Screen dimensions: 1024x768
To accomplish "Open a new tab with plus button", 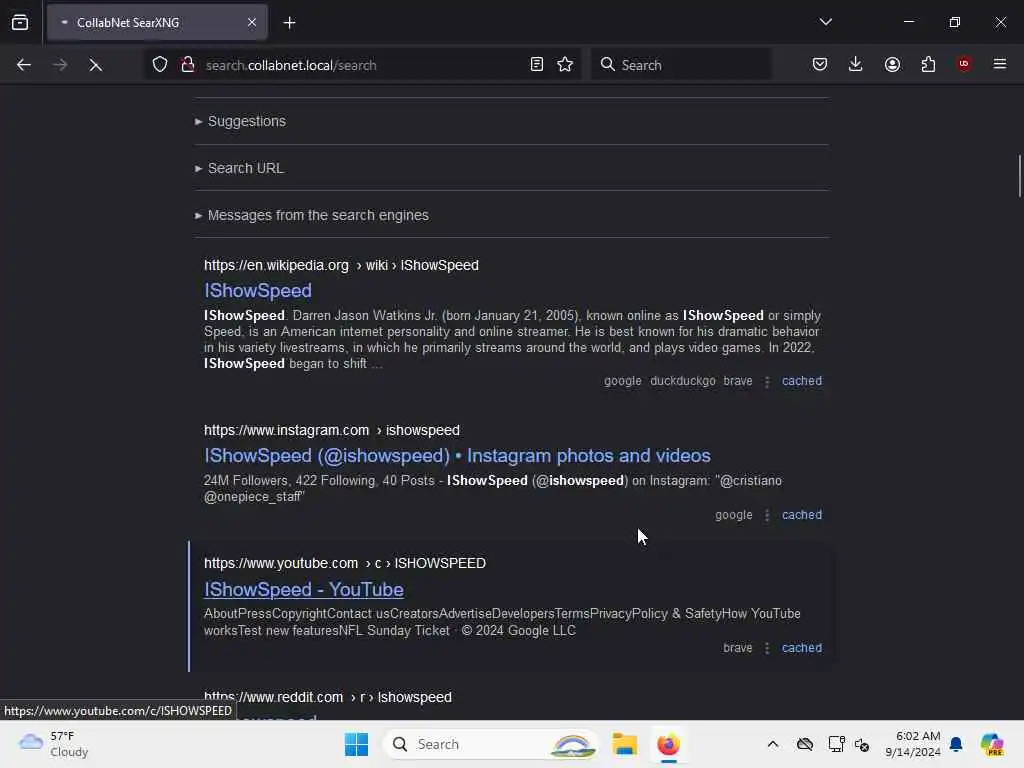I will pos(289,23).
